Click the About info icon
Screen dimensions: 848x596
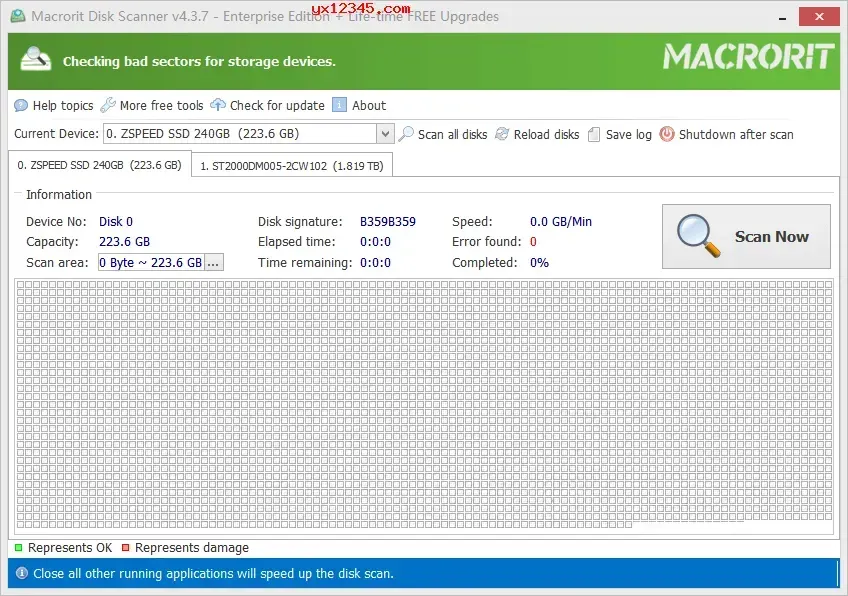(339, 104)
